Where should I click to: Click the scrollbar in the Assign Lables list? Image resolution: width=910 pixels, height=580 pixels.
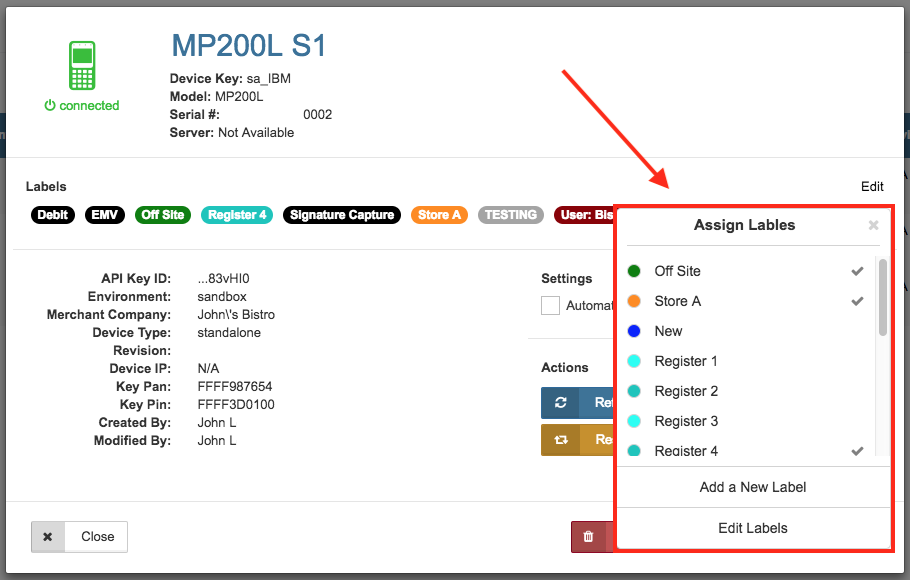[881, 300]
